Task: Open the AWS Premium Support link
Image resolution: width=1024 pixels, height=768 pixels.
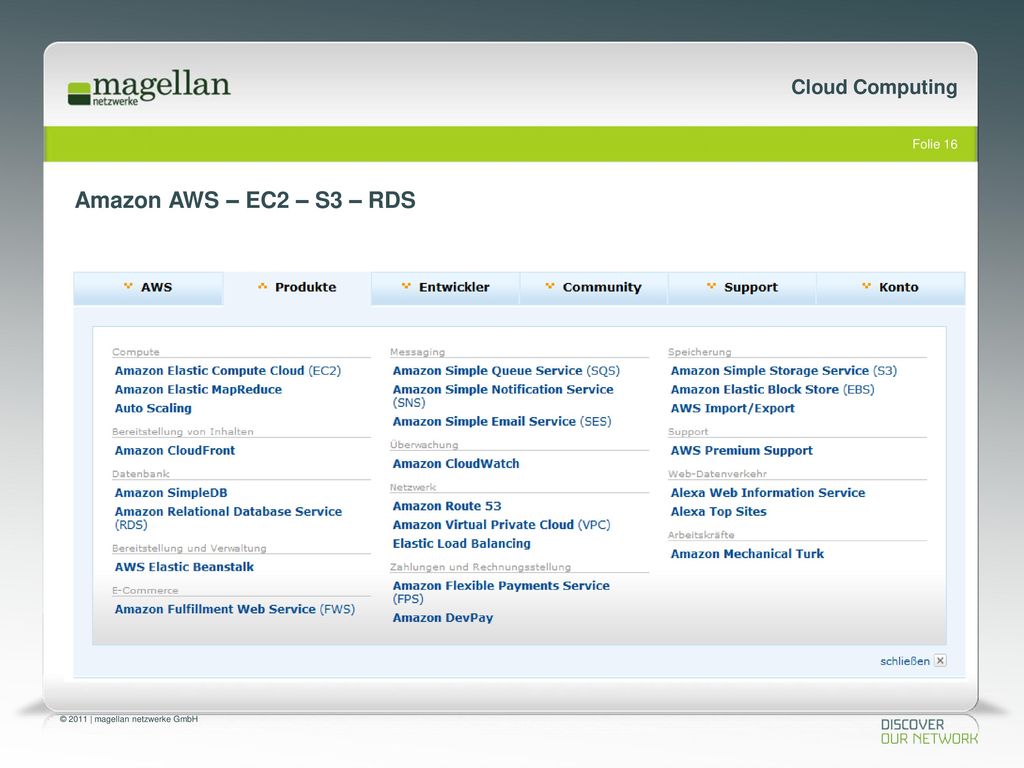Action: [x=742, y=451]
